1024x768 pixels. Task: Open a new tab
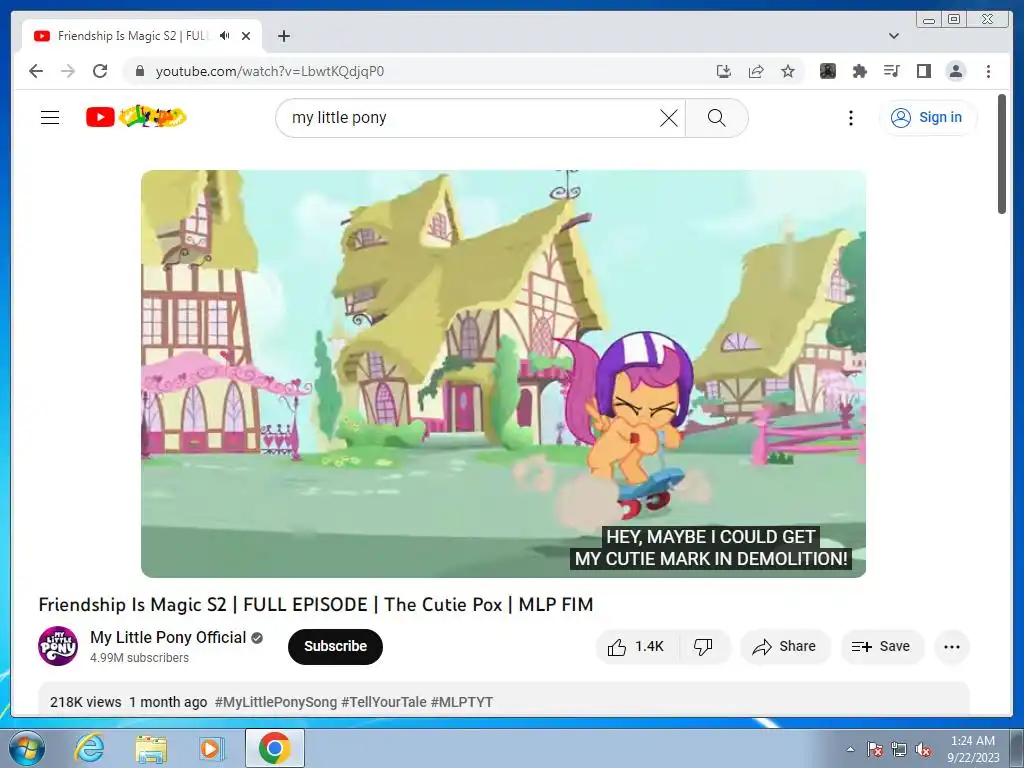click(283, 36)
